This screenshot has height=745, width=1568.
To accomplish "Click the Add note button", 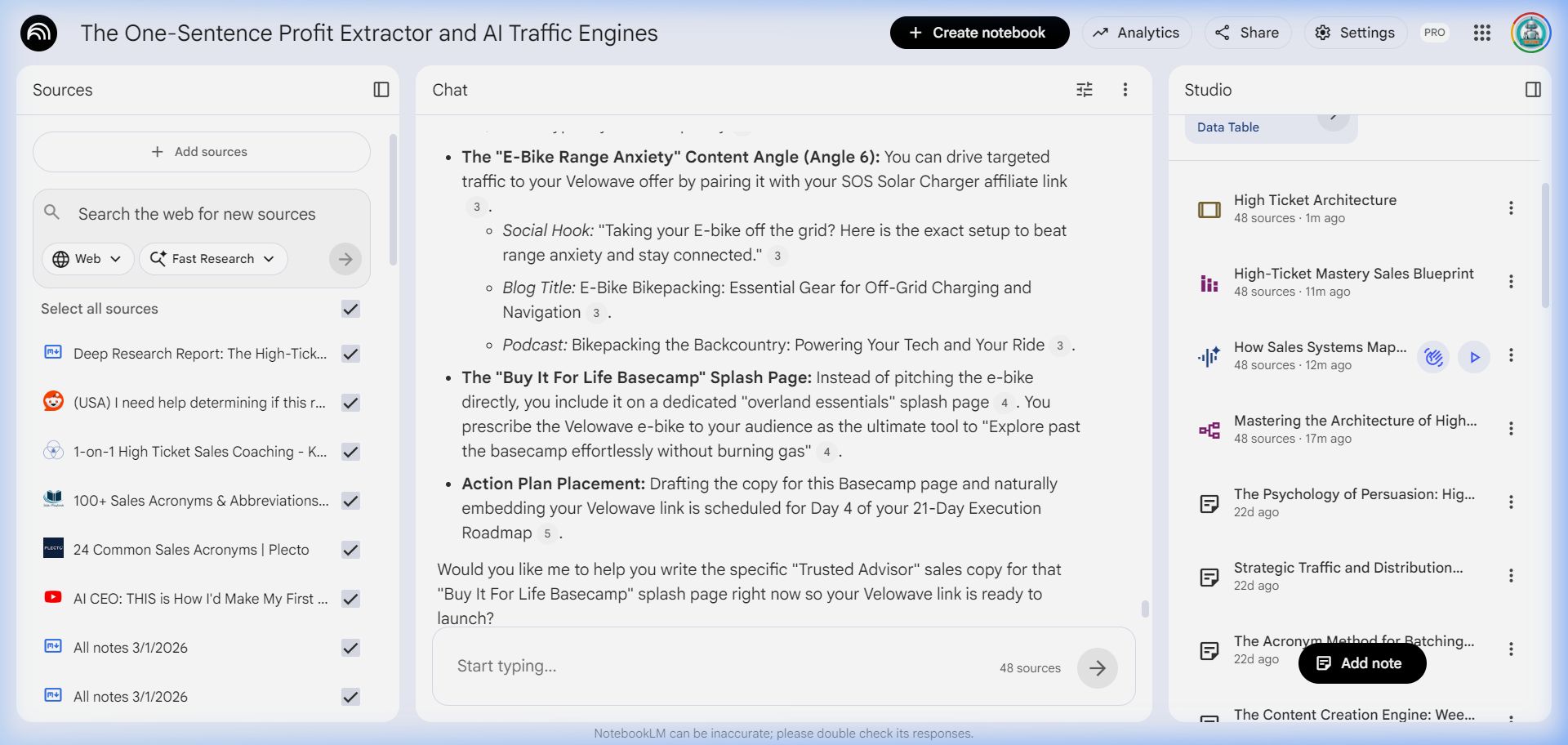I will point(1361,663).
